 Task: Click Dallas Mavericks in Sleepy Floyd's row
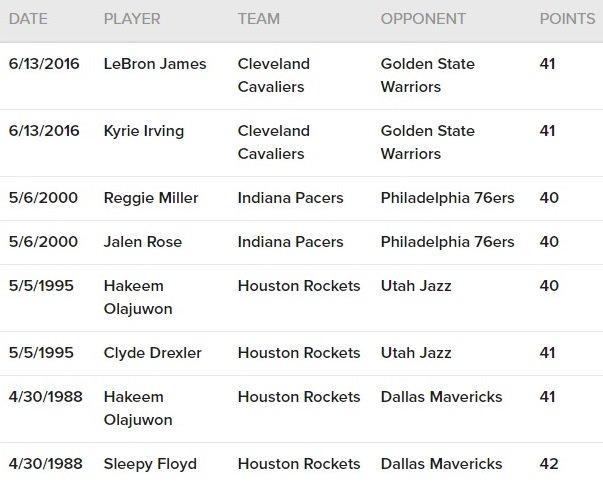pos(441,464)
